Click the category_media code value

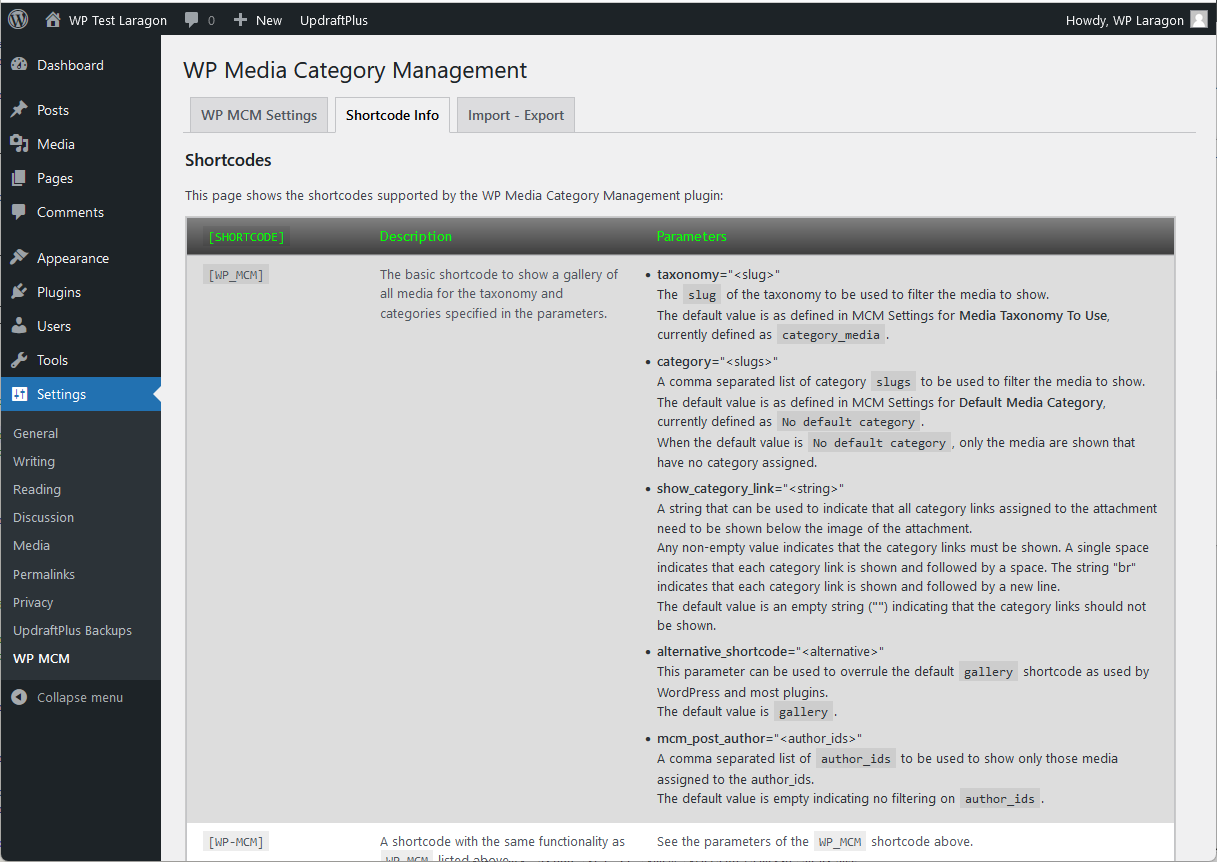(x=831, y=335)
